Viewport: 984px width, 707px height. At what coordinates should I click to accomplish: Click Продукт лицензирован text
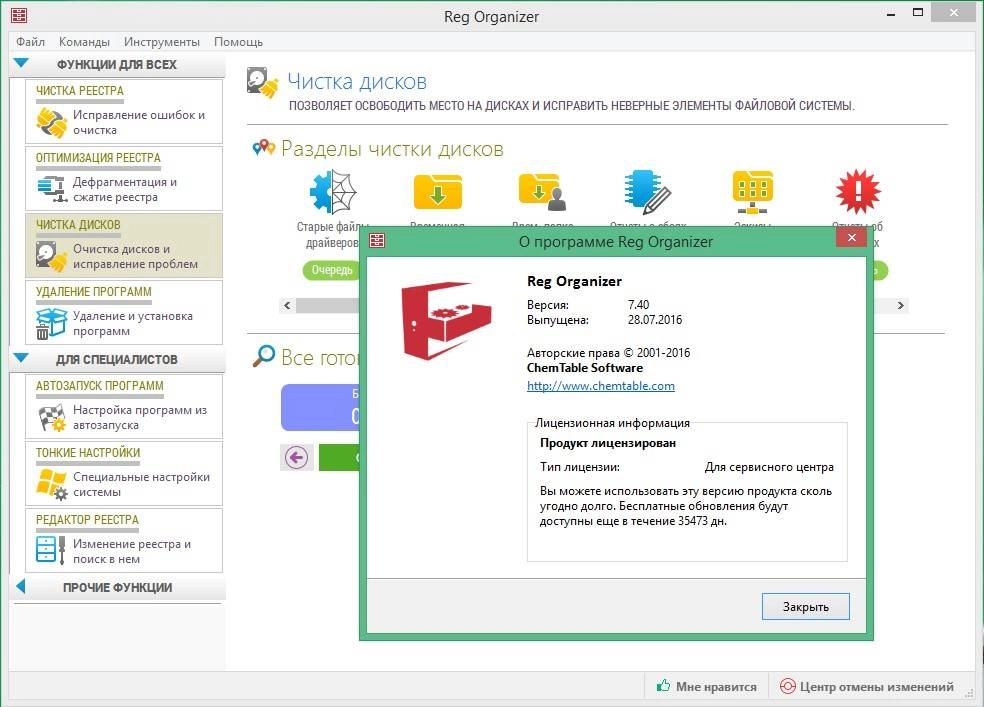[x=607, y=443]
